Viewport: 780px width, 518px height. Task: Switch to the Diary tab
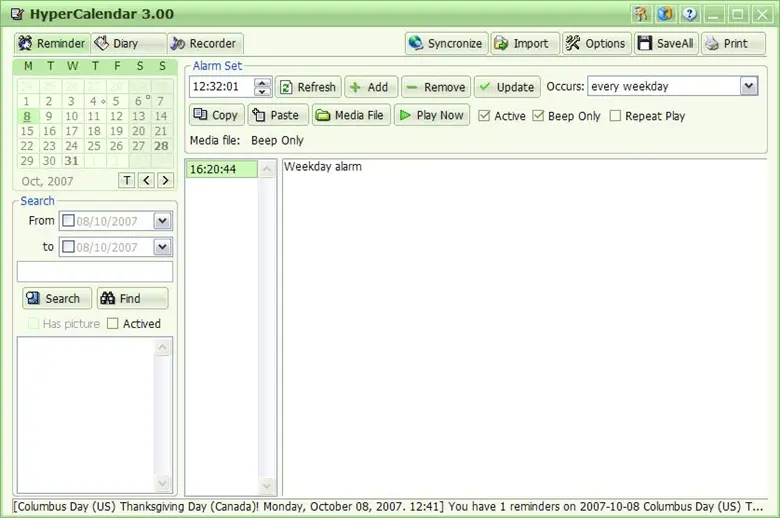coord(128,43)
